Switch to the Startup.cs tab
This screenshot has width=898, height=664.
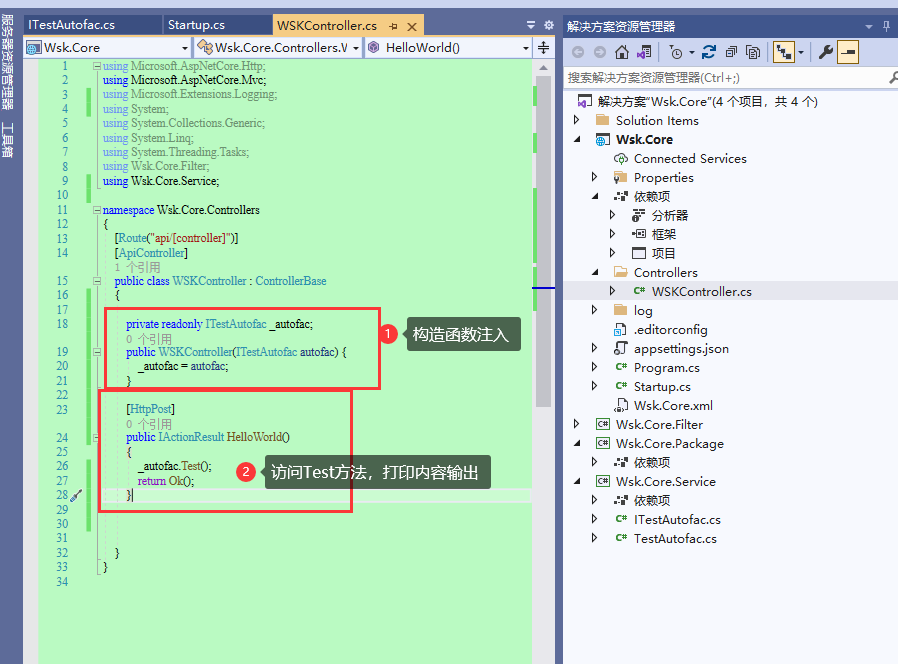(x=196, y=25)
